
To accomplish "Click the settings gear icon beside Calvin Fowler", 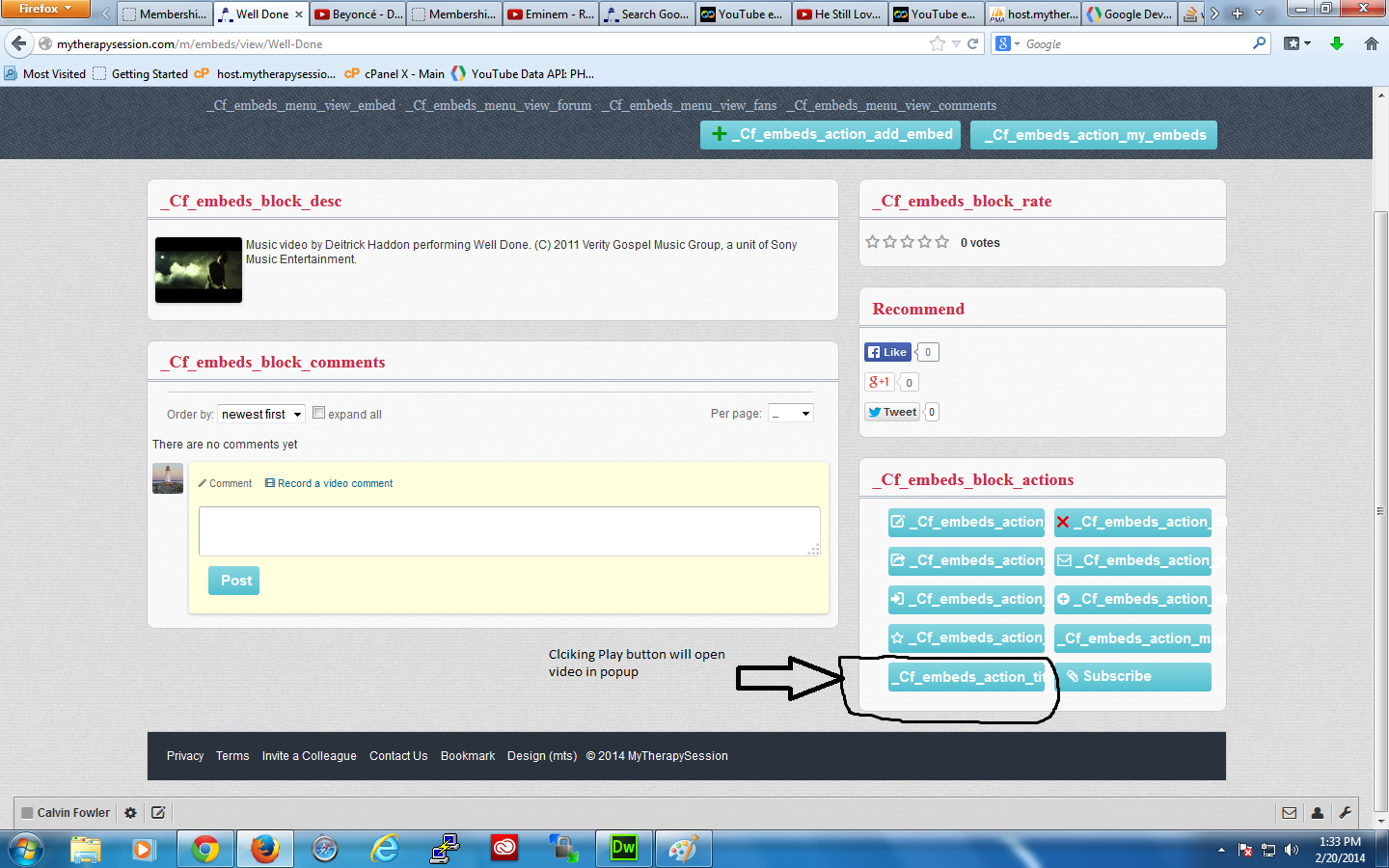I will click(x=130, y=813).
